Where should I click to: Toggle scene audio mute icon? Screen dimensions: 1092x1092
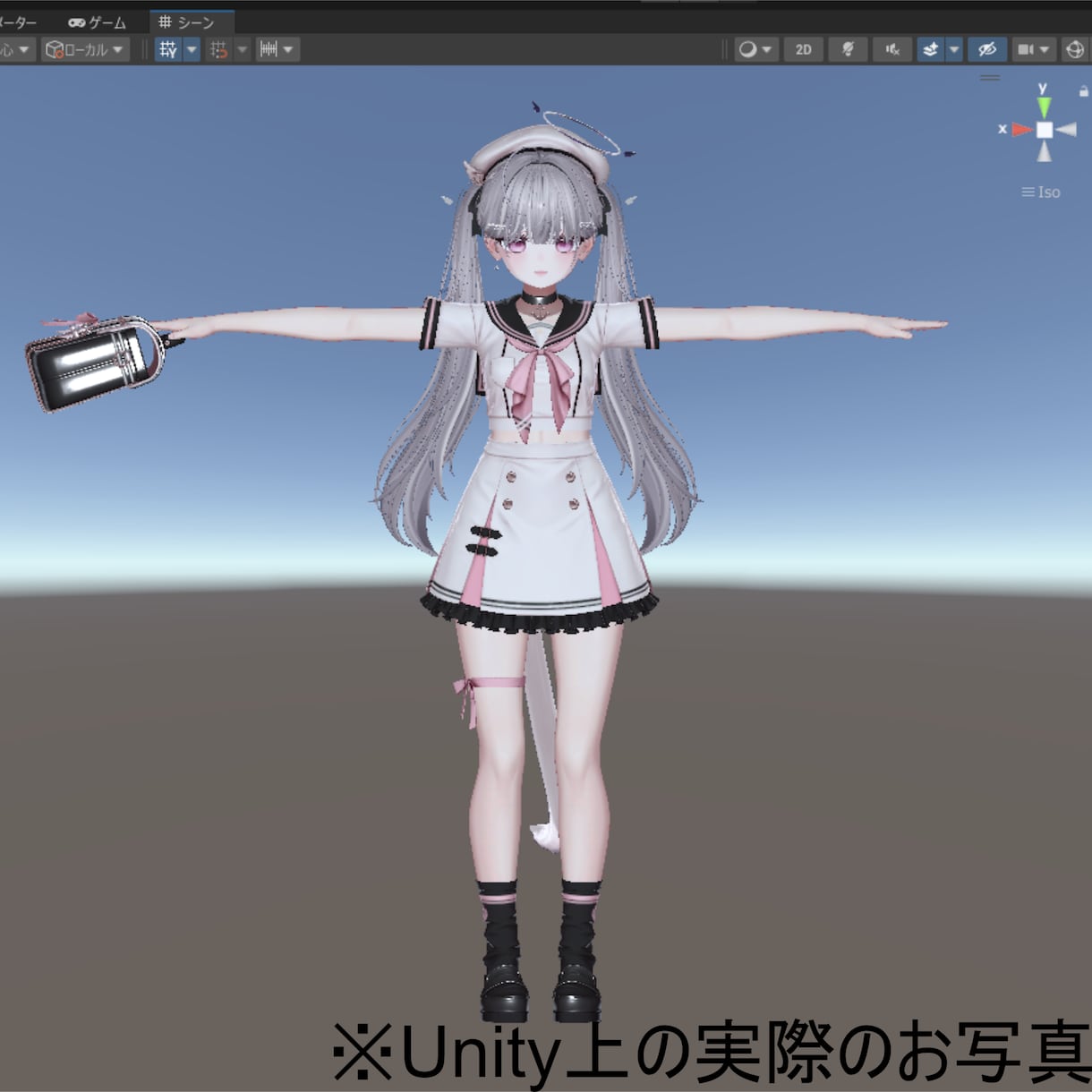click(892, 50)
